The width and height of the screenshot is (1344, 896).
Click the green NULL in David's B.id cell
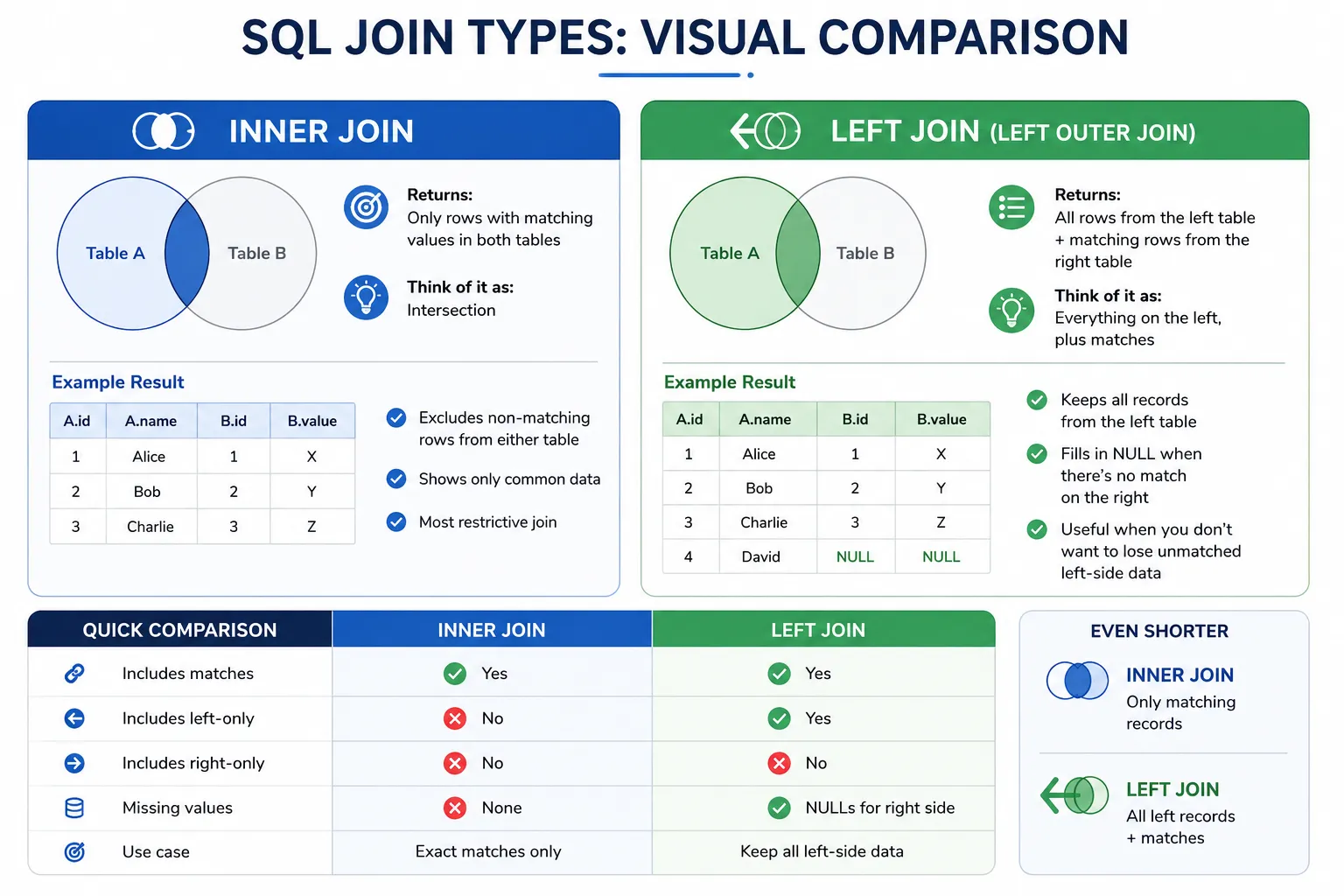[855, 556]
